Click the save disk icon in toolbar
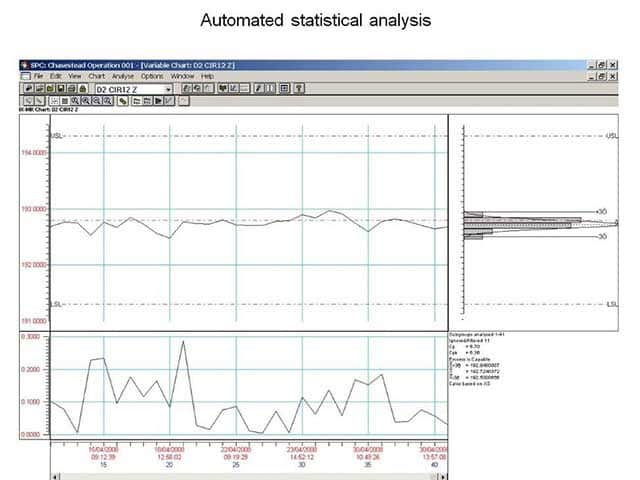Viewport: 640px width, 480px height. pos(60,88)
